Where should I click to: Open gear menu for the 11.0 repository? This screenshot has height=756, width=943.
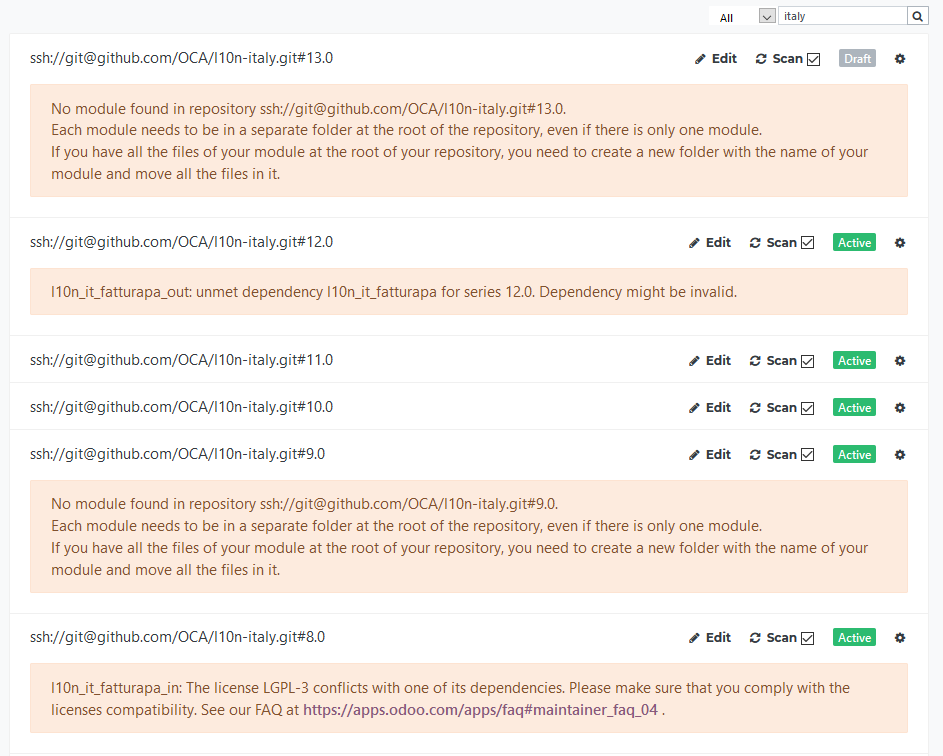pos(899,361)
